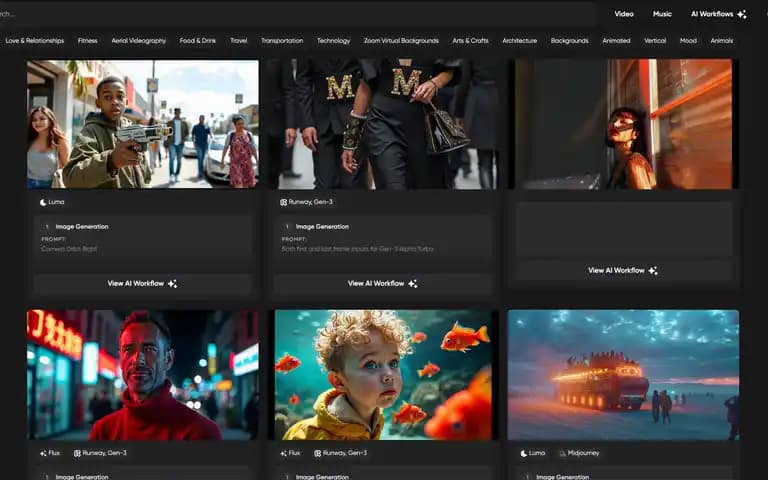768x480 pixels.
Task: Filter by the Animated category
Action: [616, 41]
